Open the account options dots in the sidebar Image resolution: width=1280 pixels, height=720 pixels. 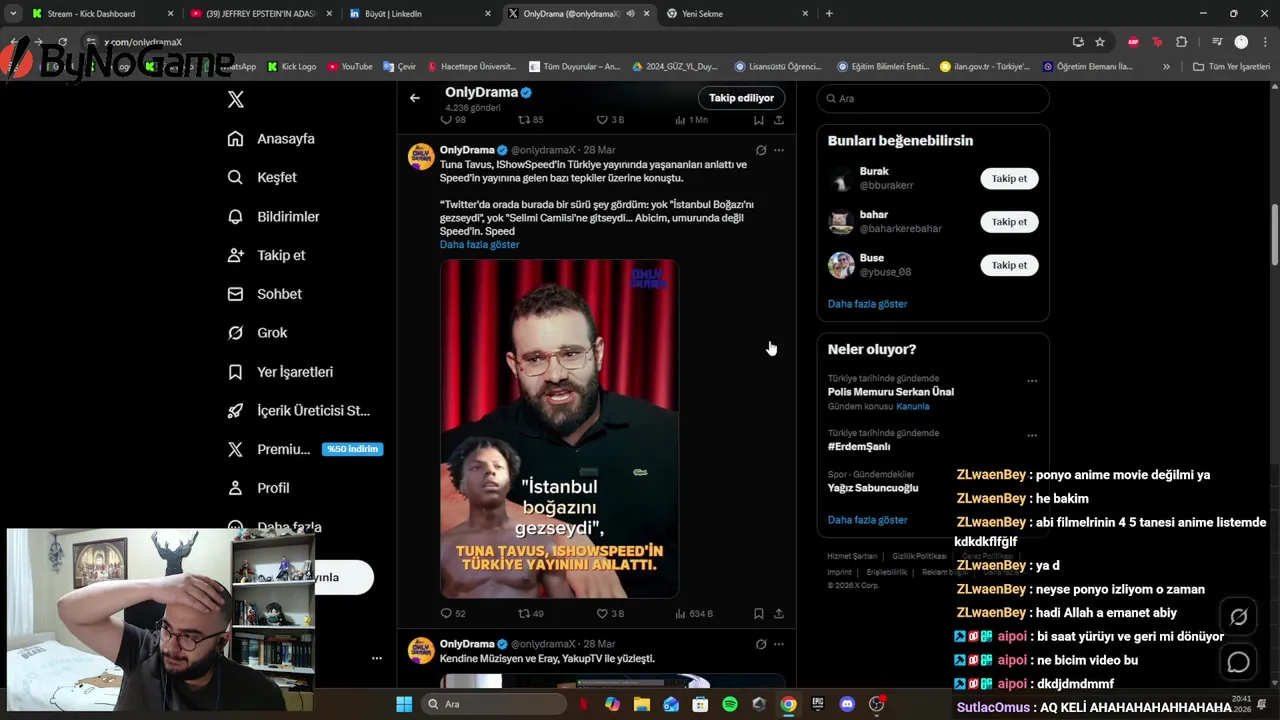pos(377,658)
